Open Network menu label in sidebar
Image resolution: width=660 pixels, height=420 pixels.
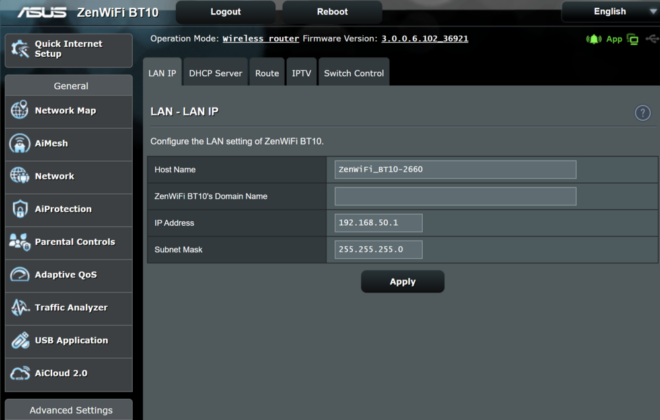[54, 176]
